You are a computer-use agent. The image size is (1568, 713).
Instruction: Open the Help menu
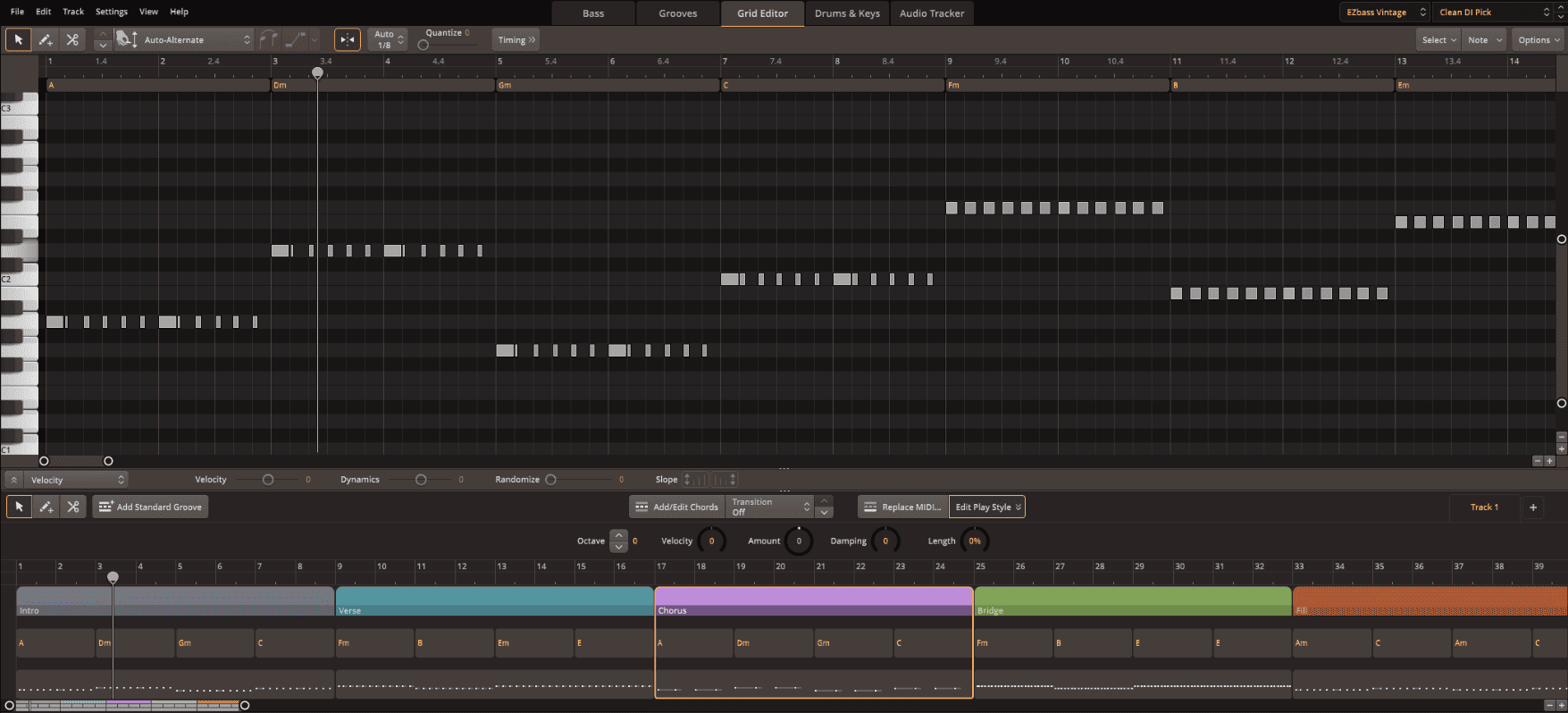pyautogui.click(x=179, y=12)
